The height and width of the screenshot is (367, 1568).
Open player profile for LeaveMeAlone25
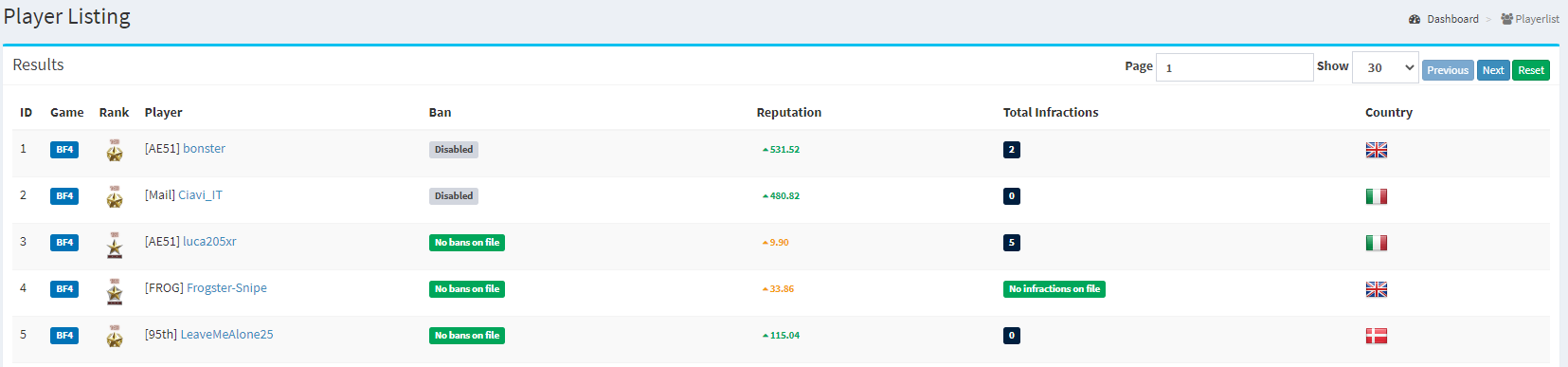tap(226, 335)
